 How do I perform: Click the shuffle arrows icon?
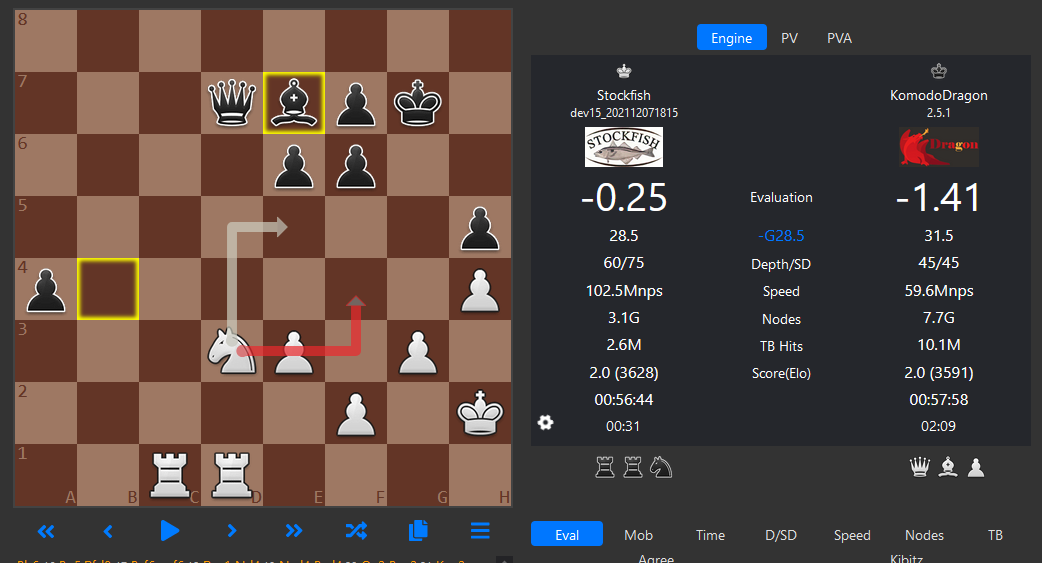point(356,530)
